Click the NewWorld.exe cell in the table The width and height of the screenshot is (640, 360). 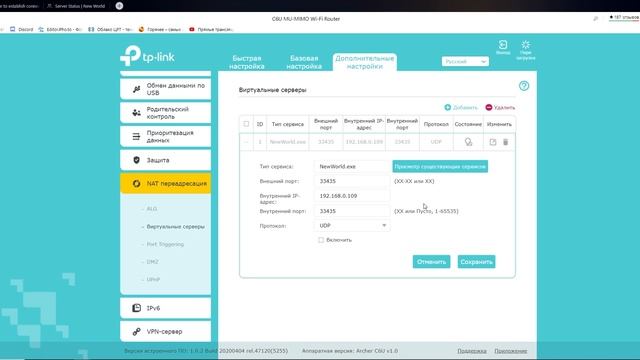pyautogui.click(x=288, y=142)
